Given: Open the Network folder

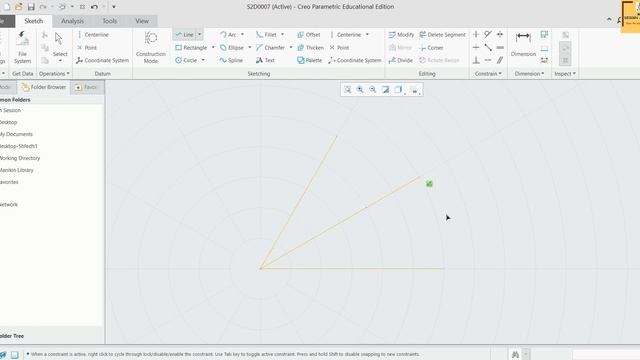Looking at the screenshot, I should coord(9,204).
